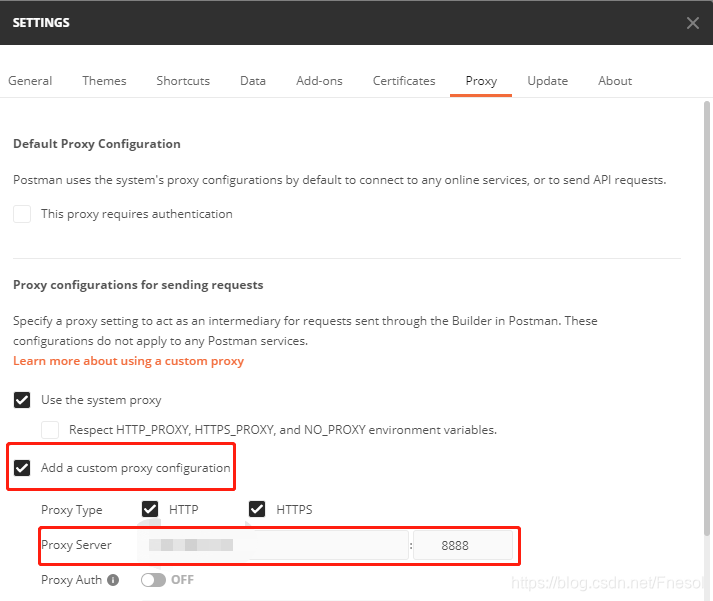Viewport: 713px width, 601px height.
Task: Tick the Respect HTTP_PROXY environment variables checkbox
Action: (50, 430)
